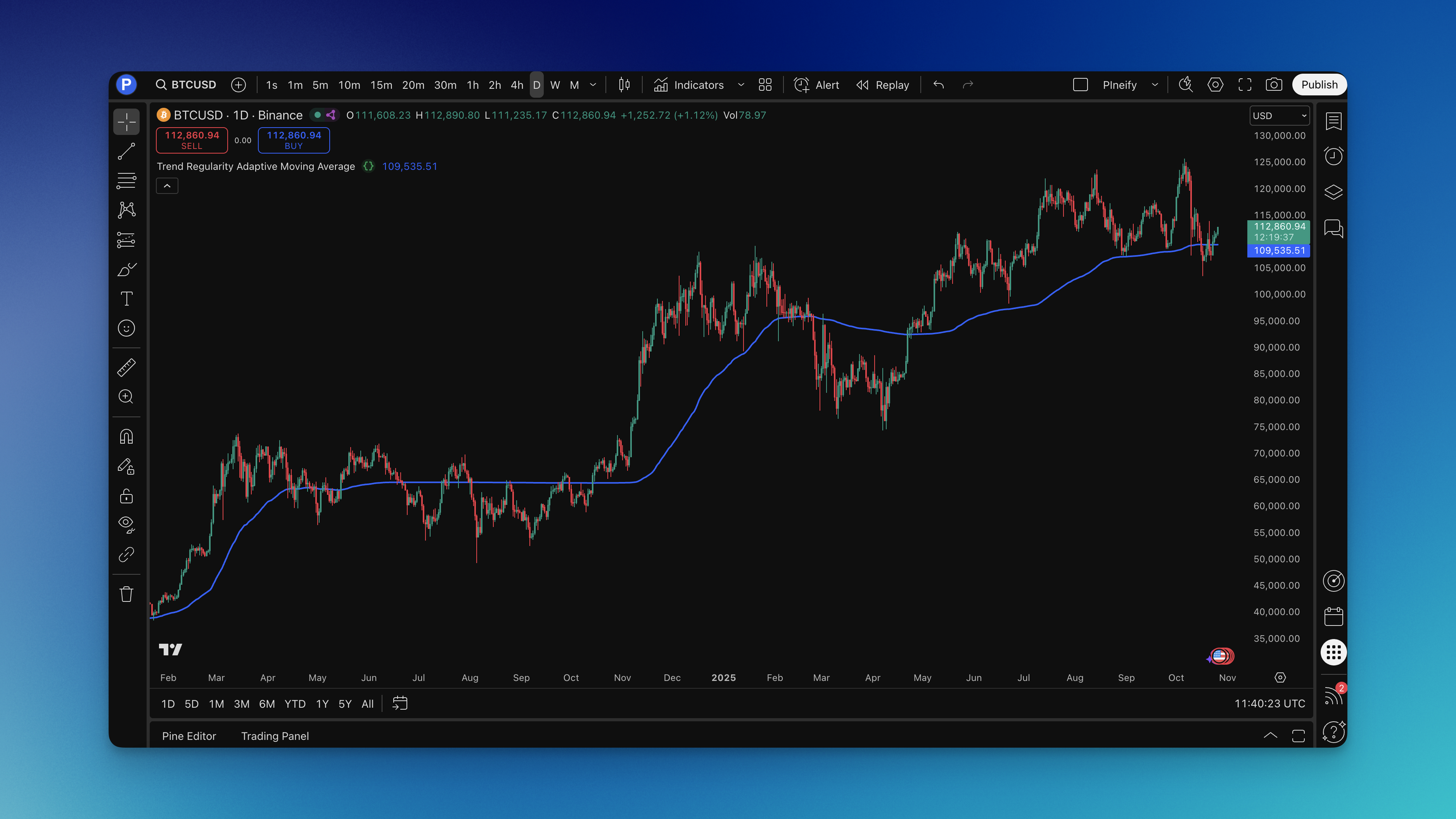Pick the ruler measure tool
The height and width of the screenshot is (819, 1456).
tap(126, 367)
